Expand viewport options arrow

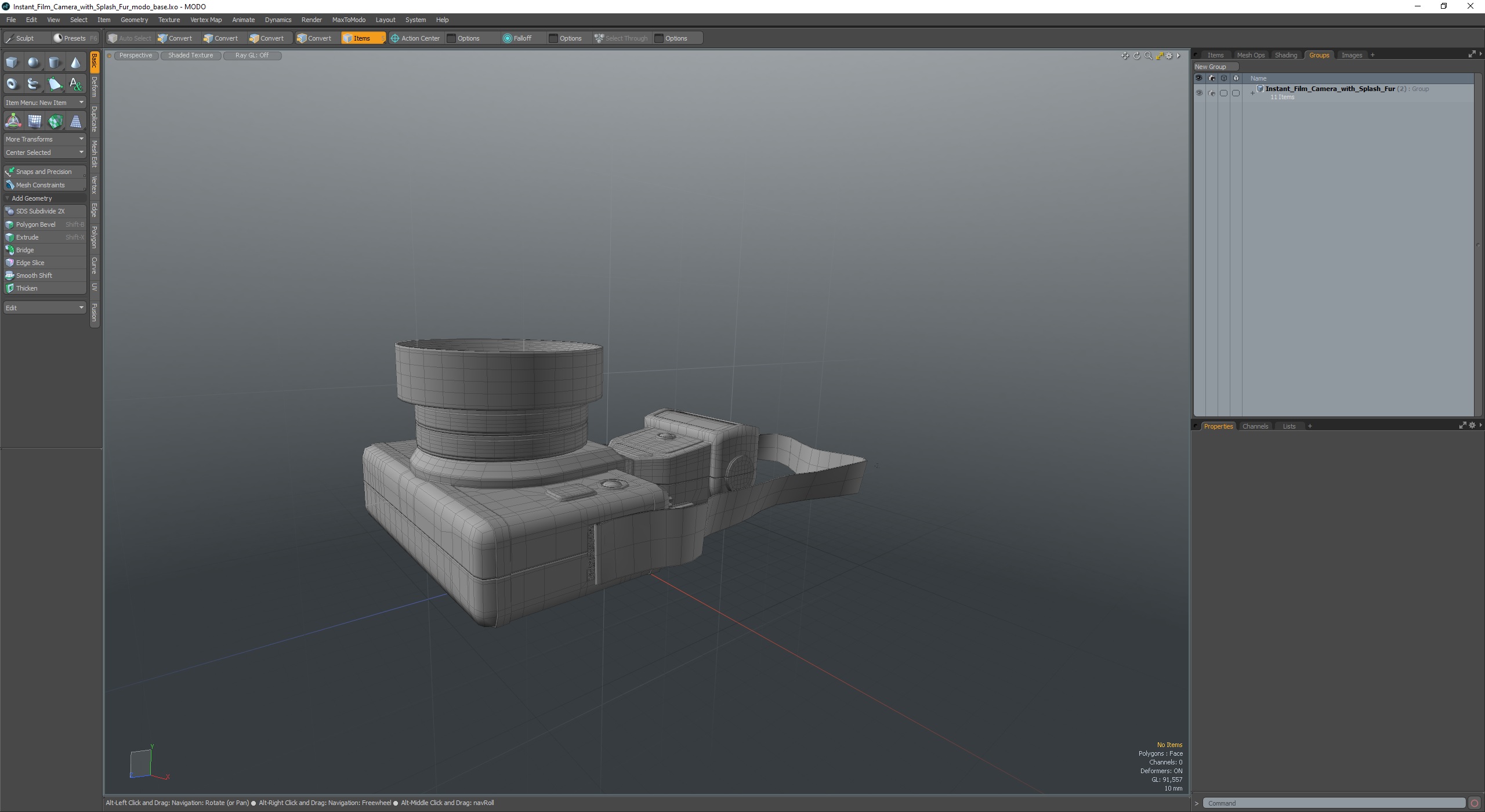(1179, 56)
